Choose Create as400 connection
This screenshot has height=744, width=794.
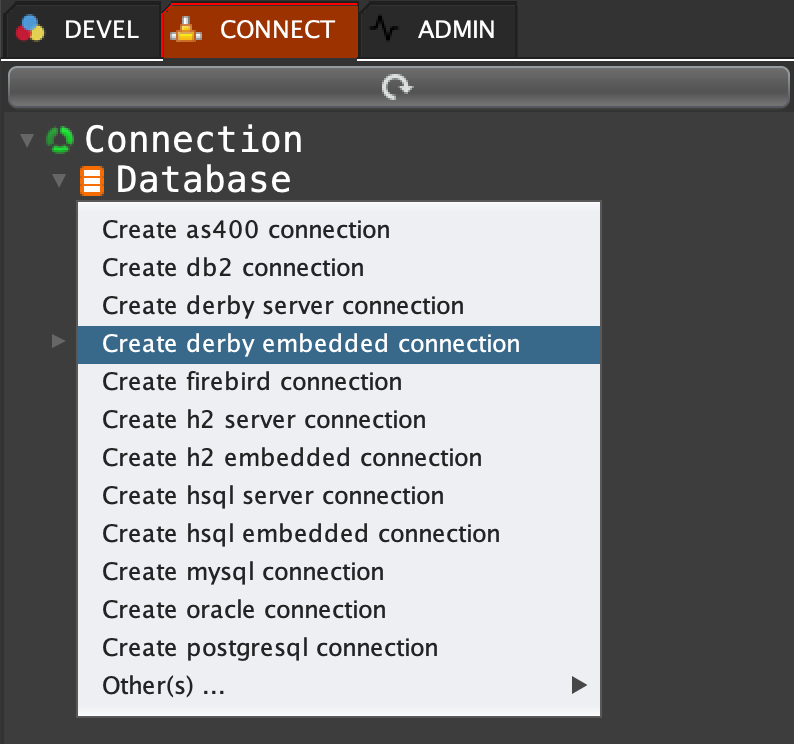click(246, 230)
